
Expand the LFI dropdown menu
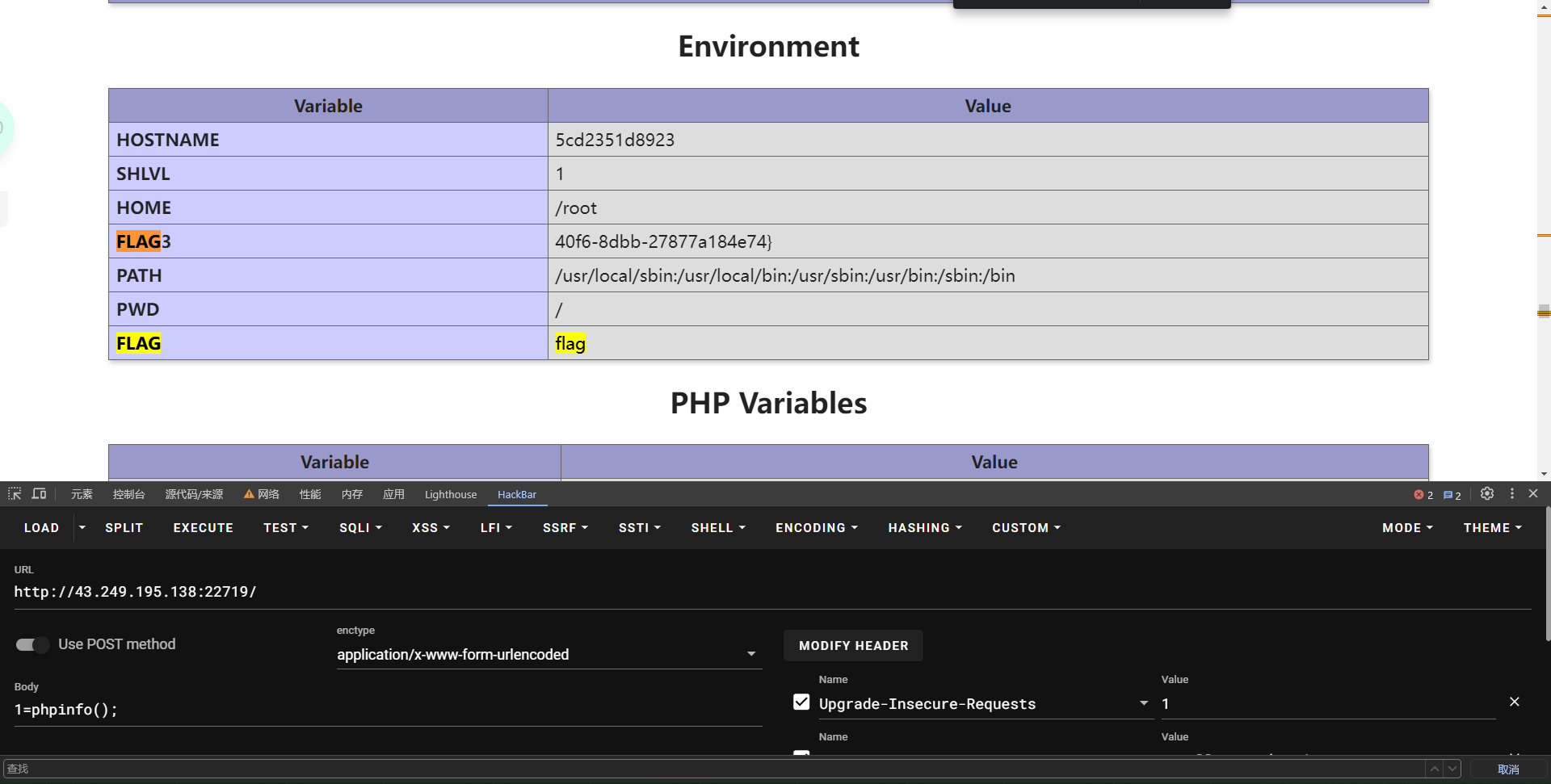[496, 527]
